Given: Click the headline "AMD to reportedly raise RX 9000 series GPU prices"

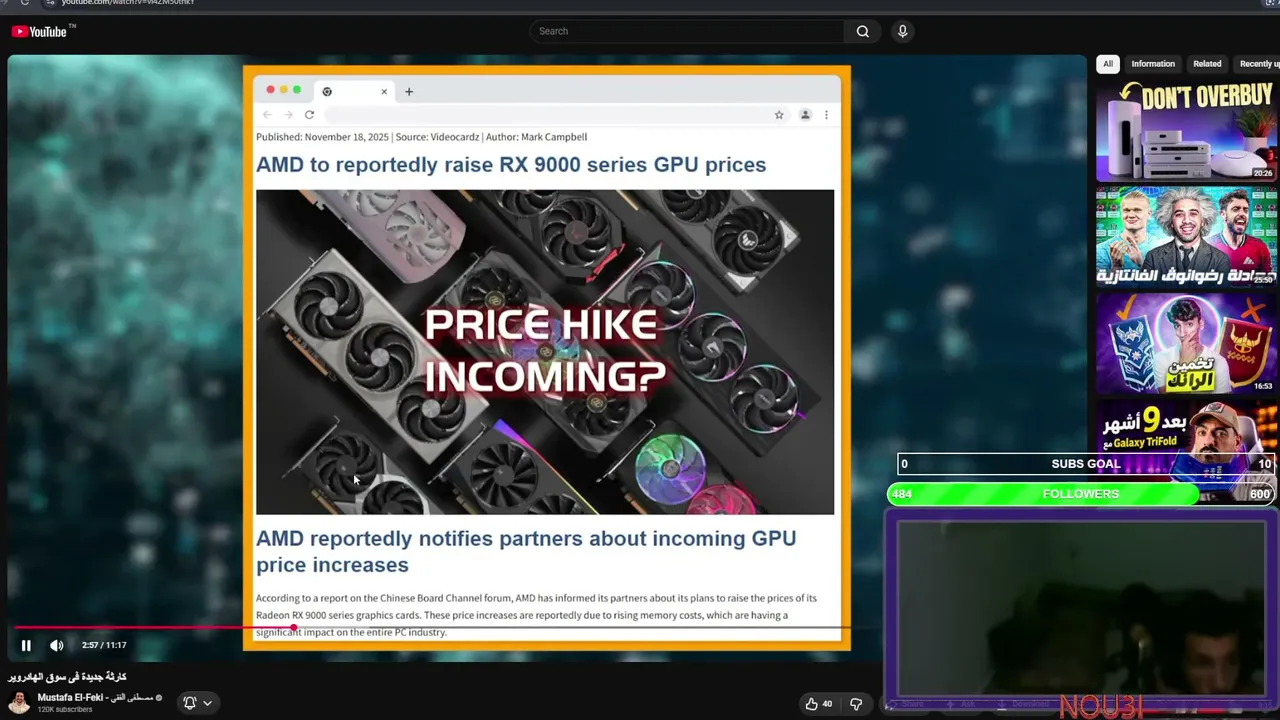Looking at the screenshot, I should (x=511, y=165).
